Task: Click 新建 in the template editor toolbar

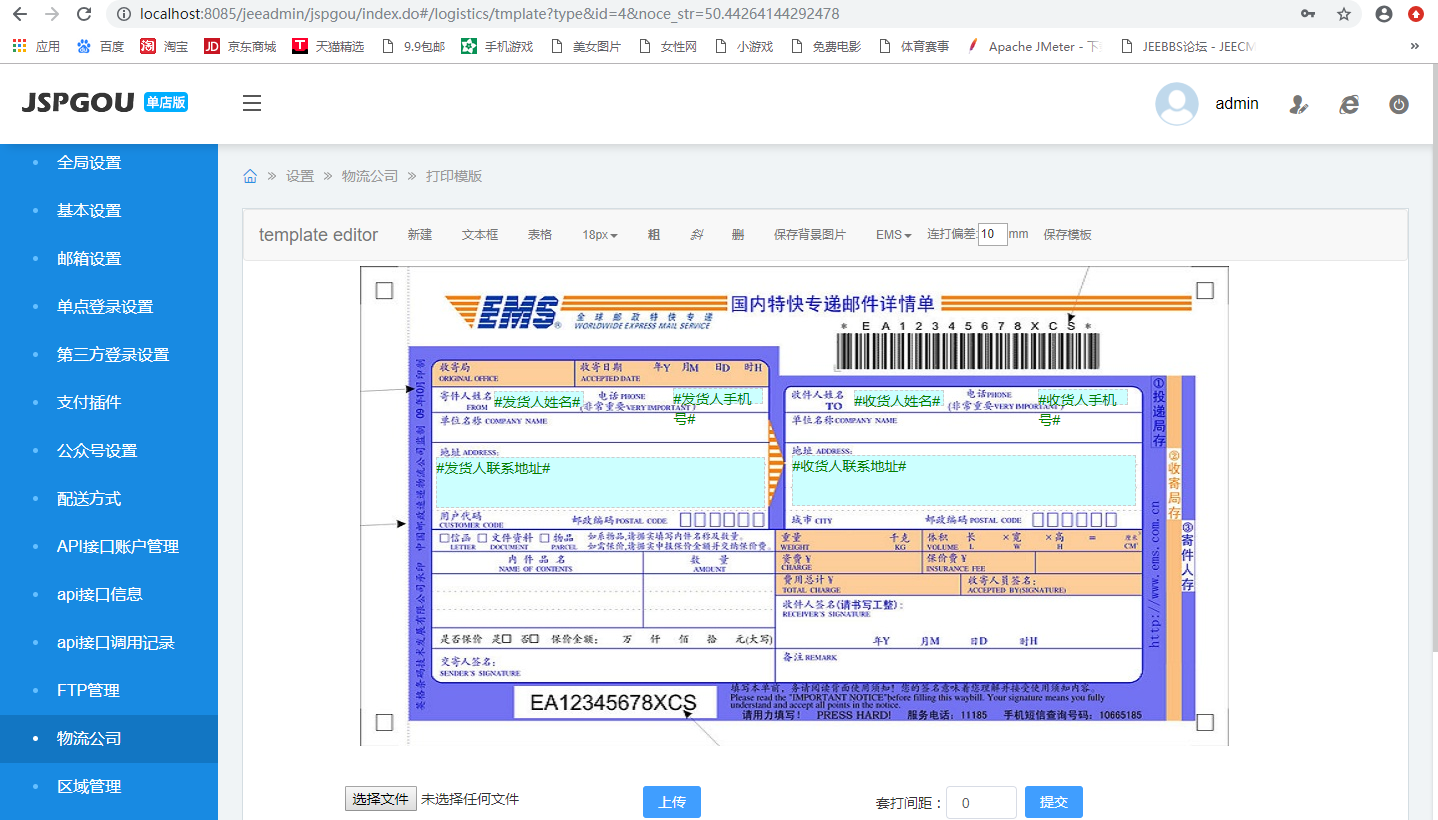Action: tap(420, 235)
